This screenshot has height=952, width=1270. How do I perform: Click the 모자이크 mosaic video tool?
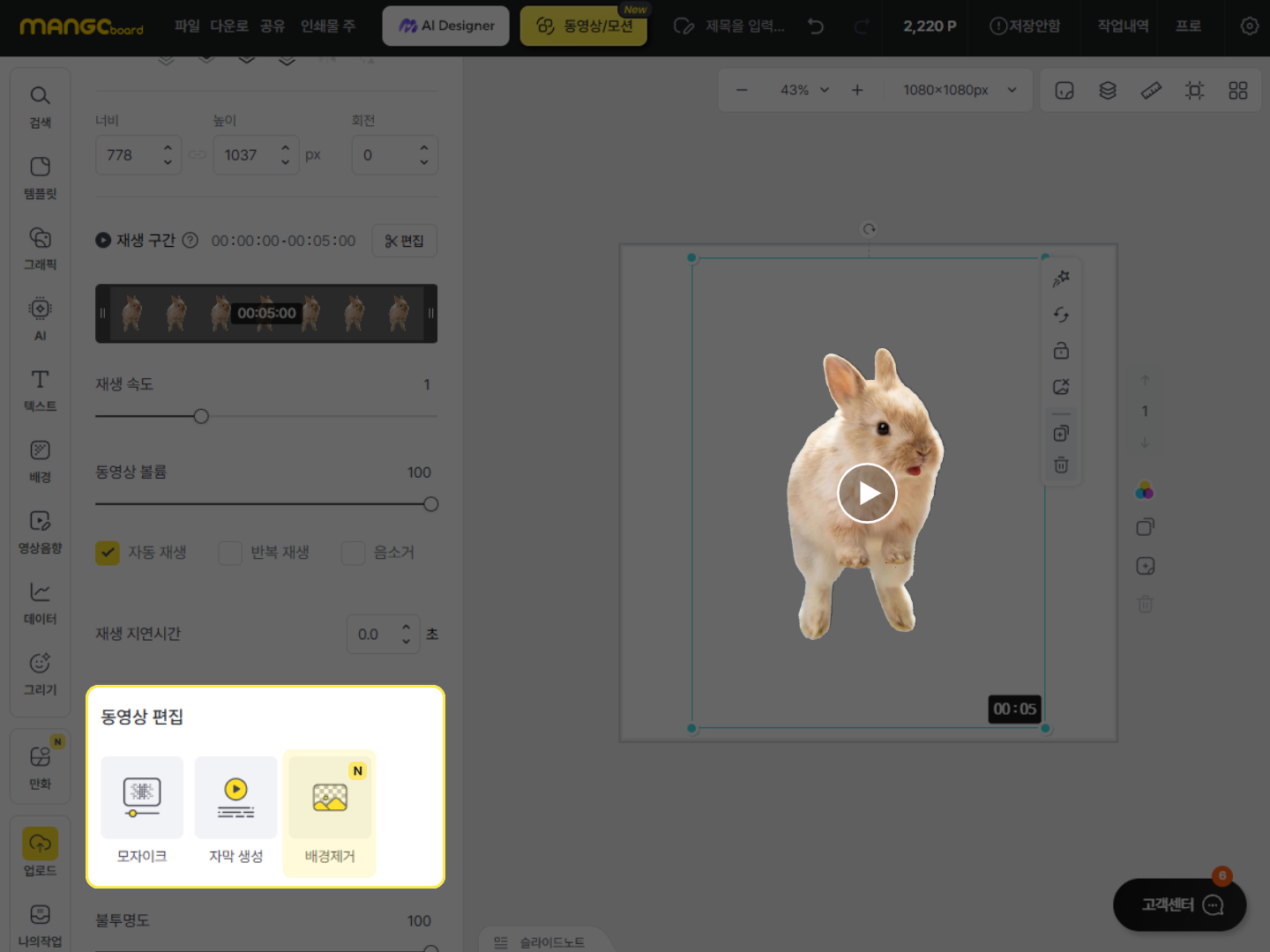(142, 810)
